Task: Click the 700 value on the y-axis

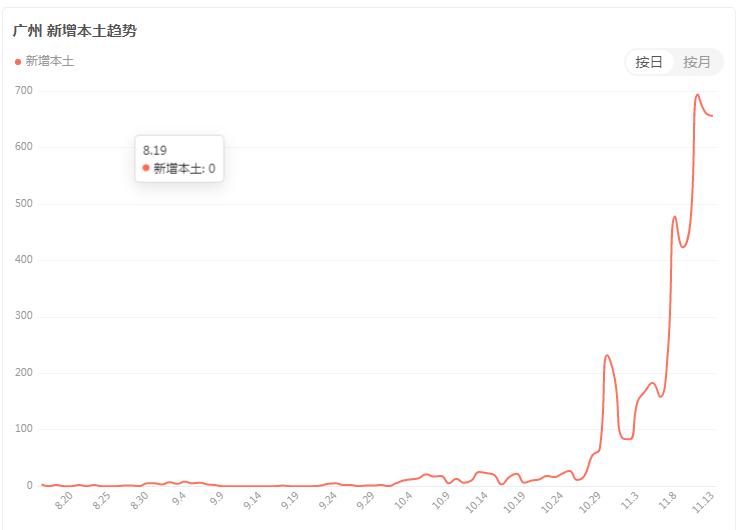Action: (24, 91)
